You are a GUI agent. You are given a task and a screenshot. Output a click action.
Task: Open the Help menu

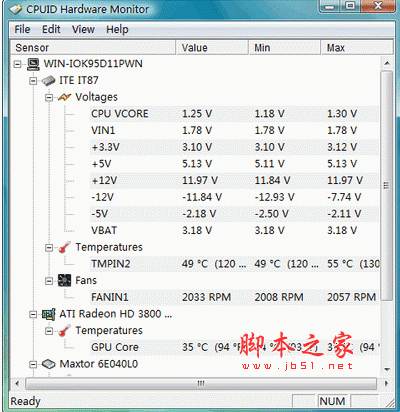click(x=117, y=29)
